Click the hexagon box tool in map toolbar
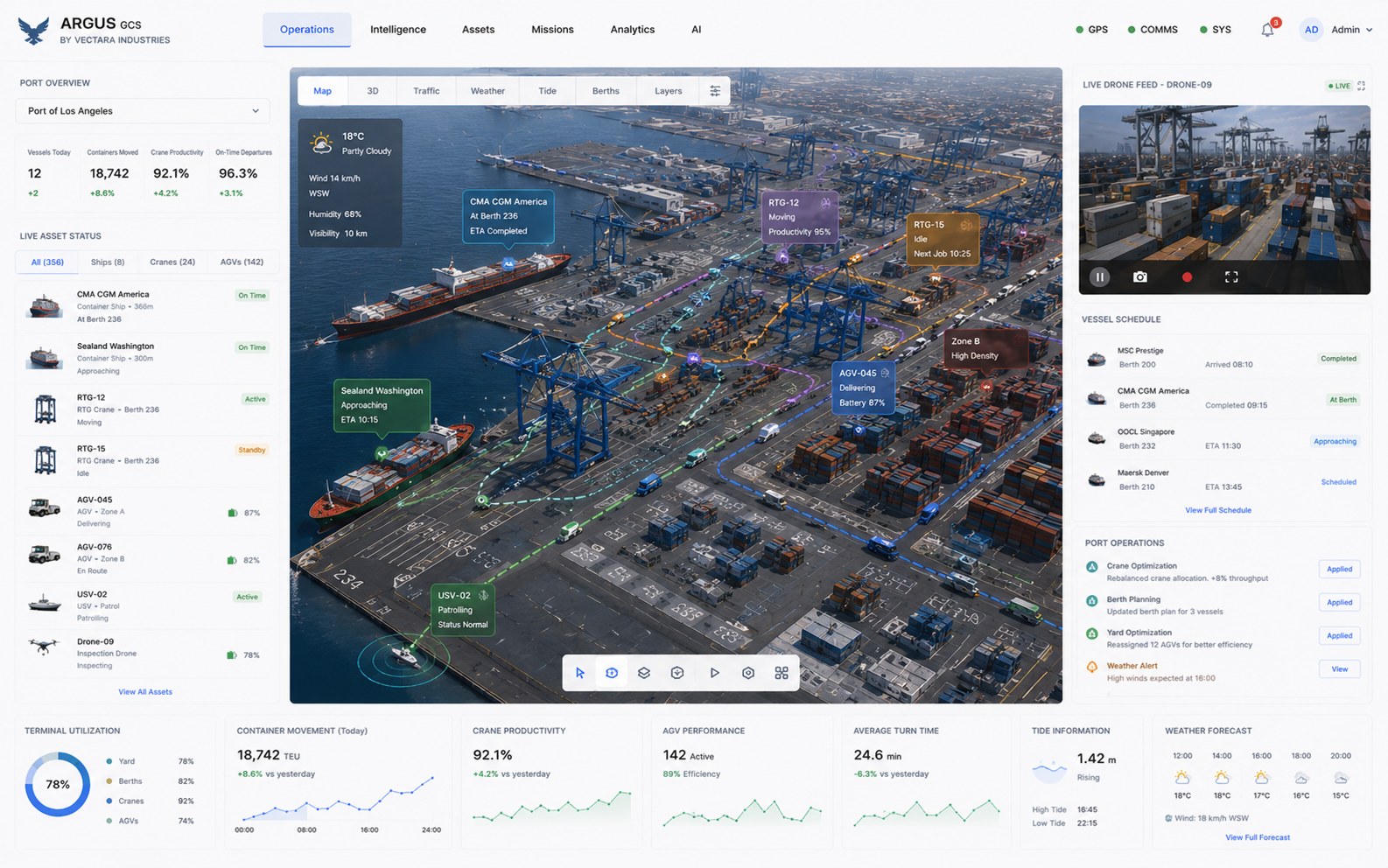Viewport: 1388px width, 868px height. [x=677, y=673]
